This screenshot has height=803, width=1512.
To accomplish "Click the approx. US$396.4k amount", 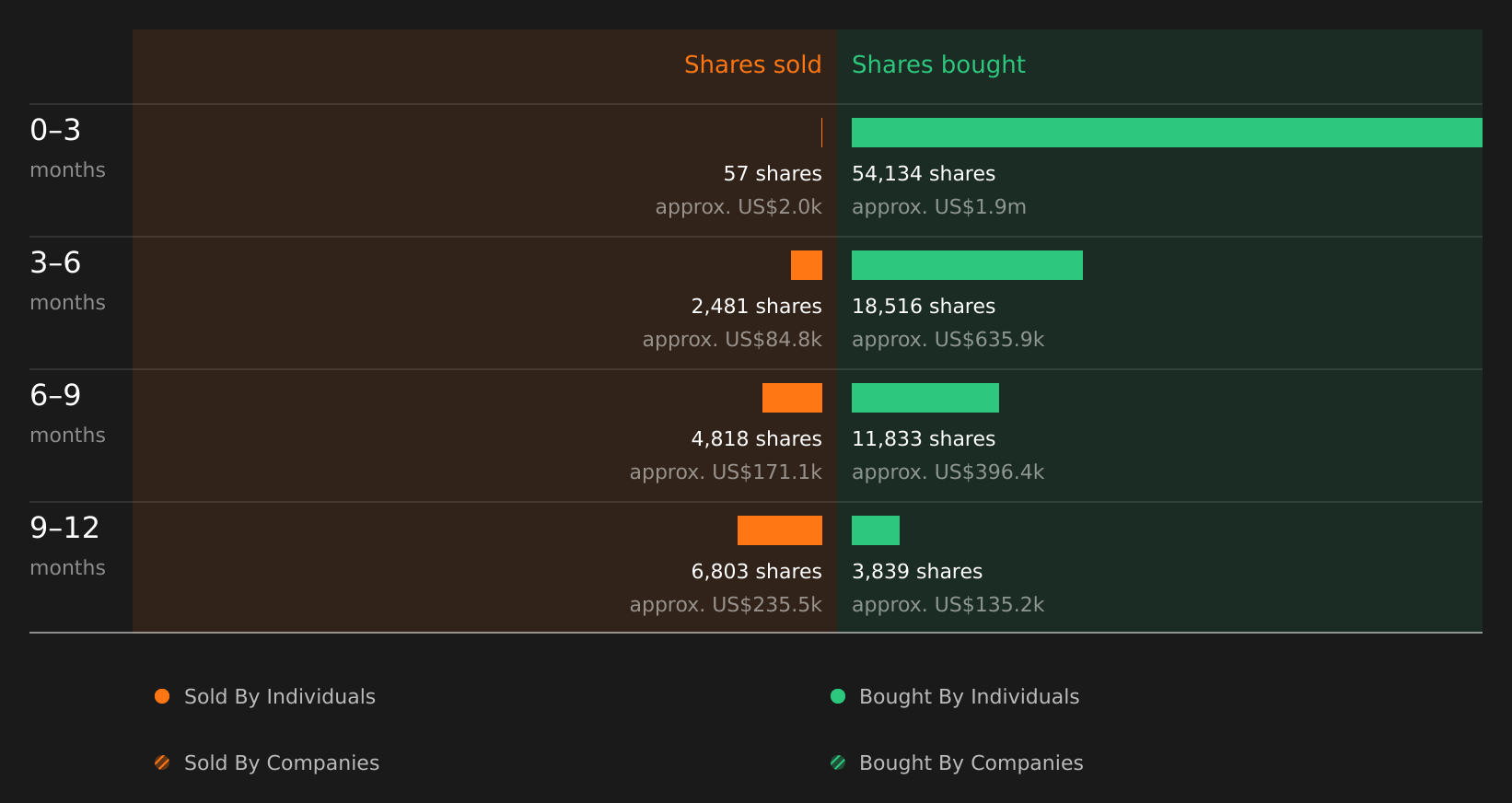I will point(948,472).
